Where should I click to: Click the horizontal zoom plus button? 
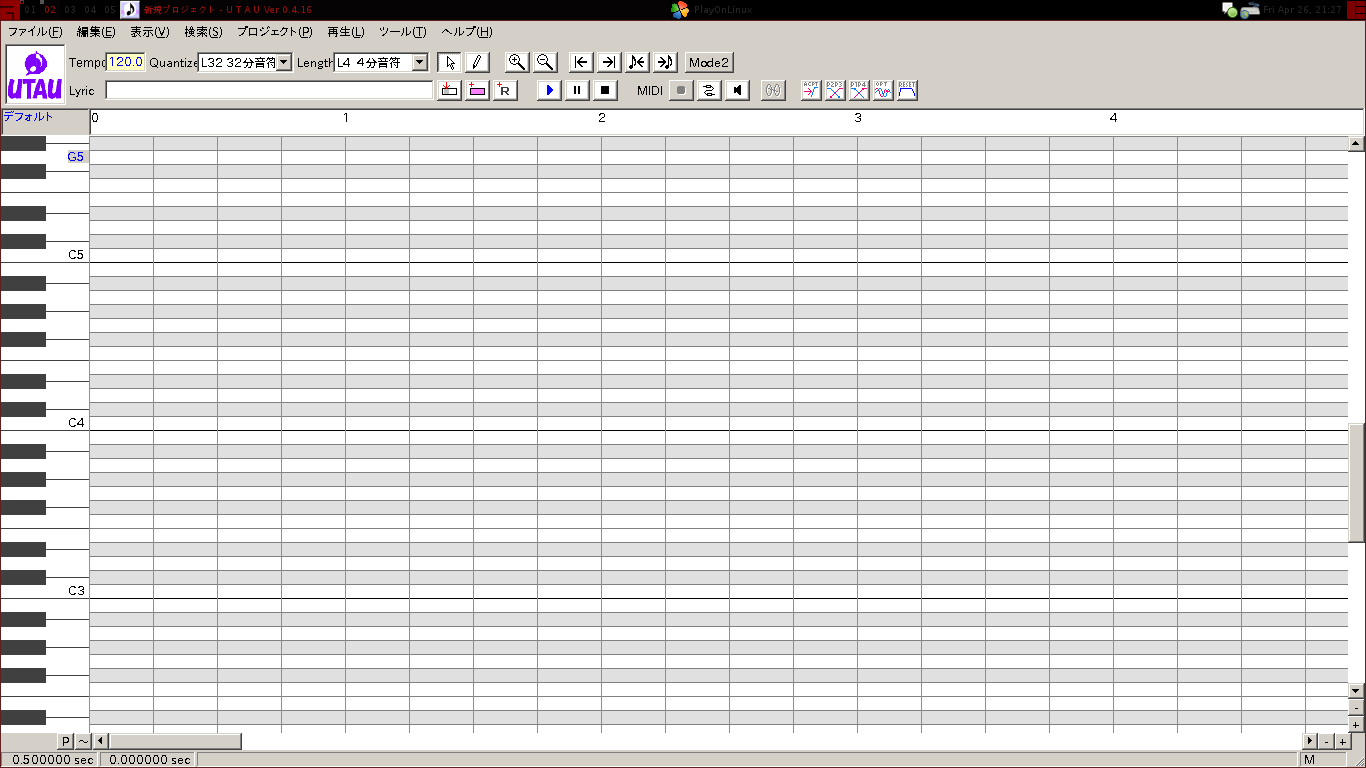(1342, 741)
